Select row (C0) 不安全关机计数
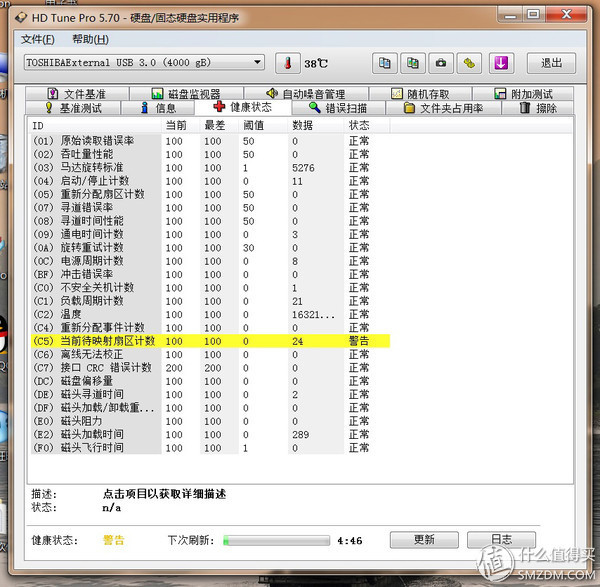The width and height of the screenshot is (600, 587). point(210,288)
